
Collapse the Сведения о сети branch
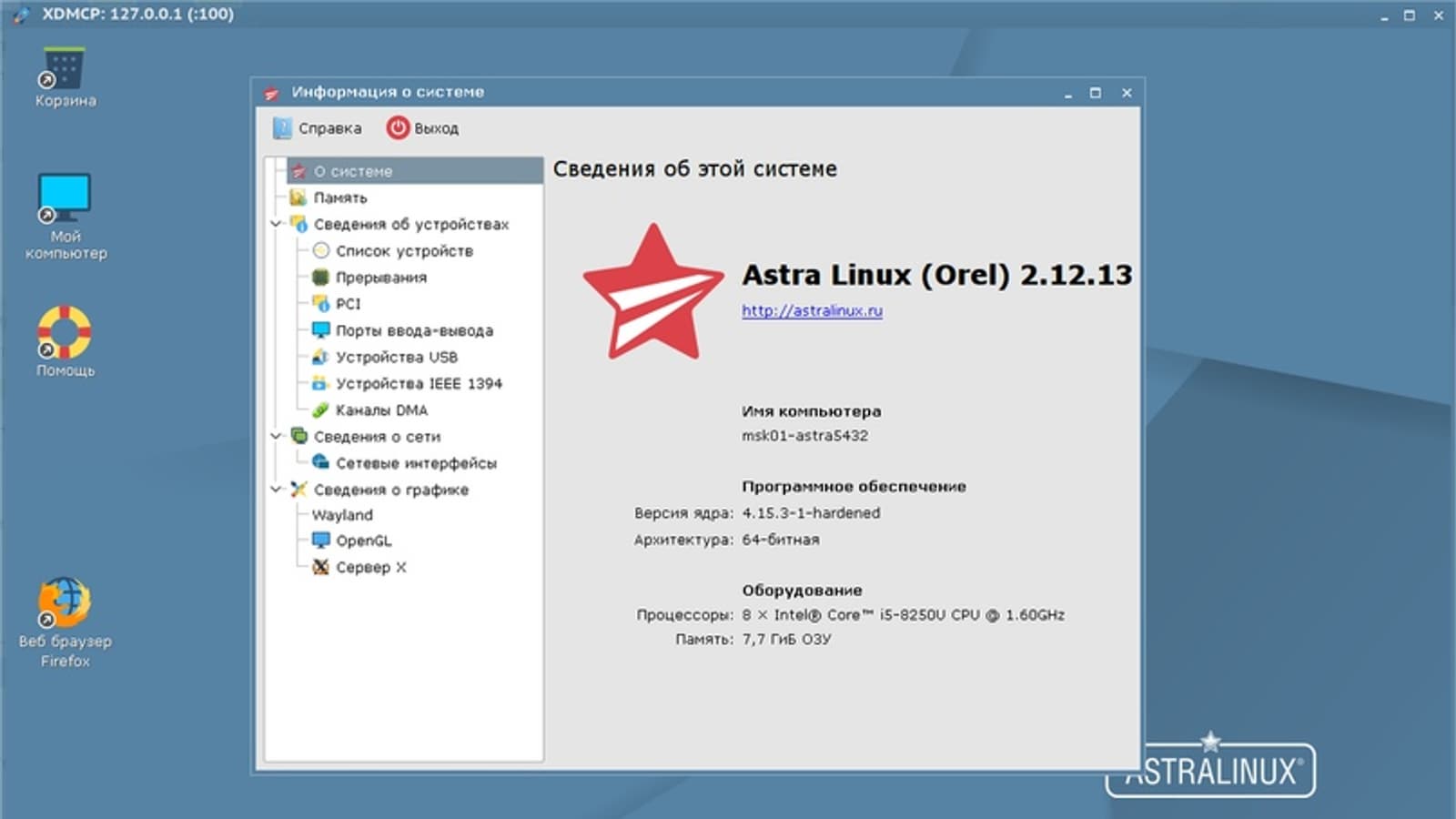(x=277, y=436)
